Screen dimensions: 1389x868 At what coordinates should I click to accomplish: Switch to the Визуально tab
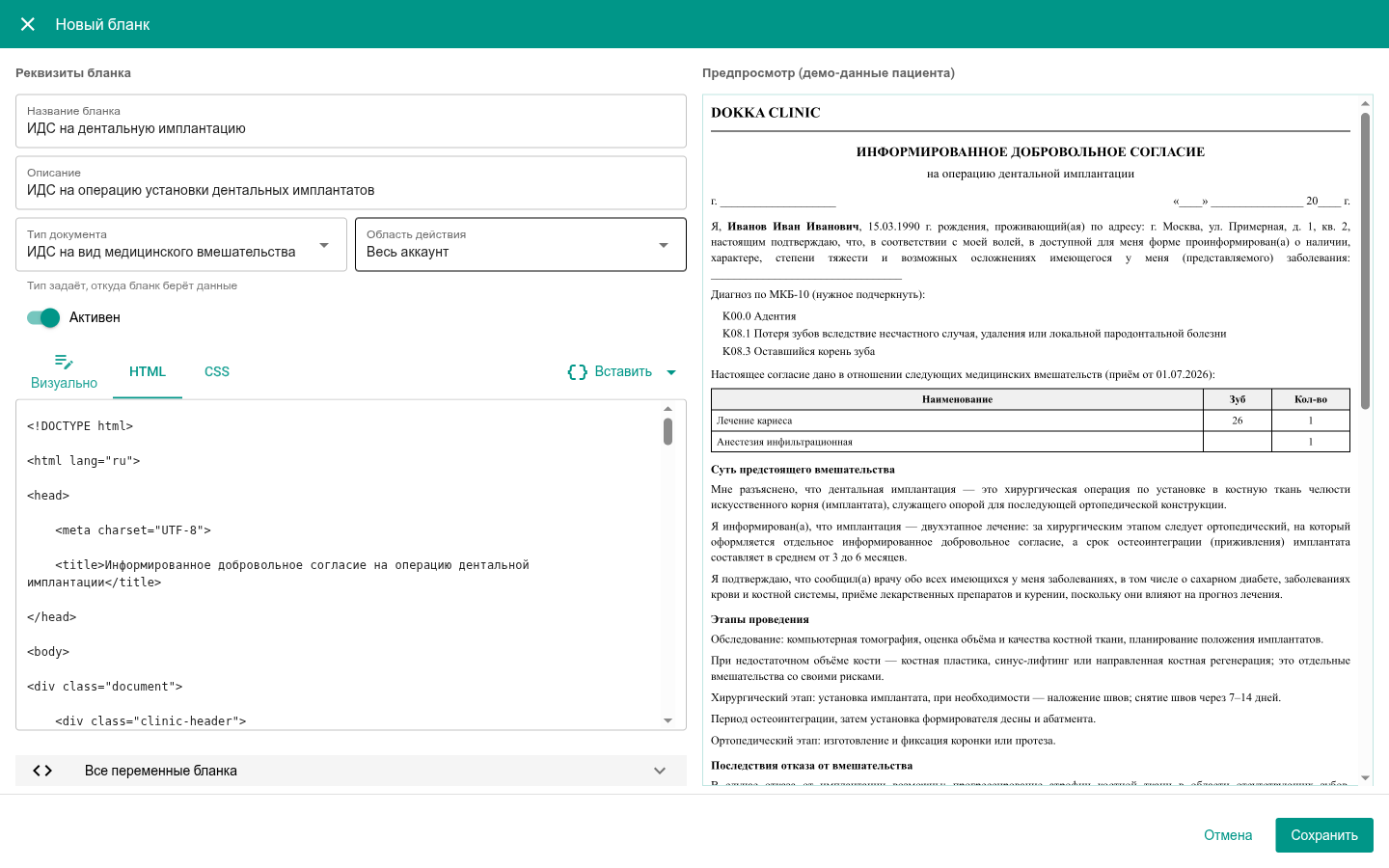click(64, 372)
